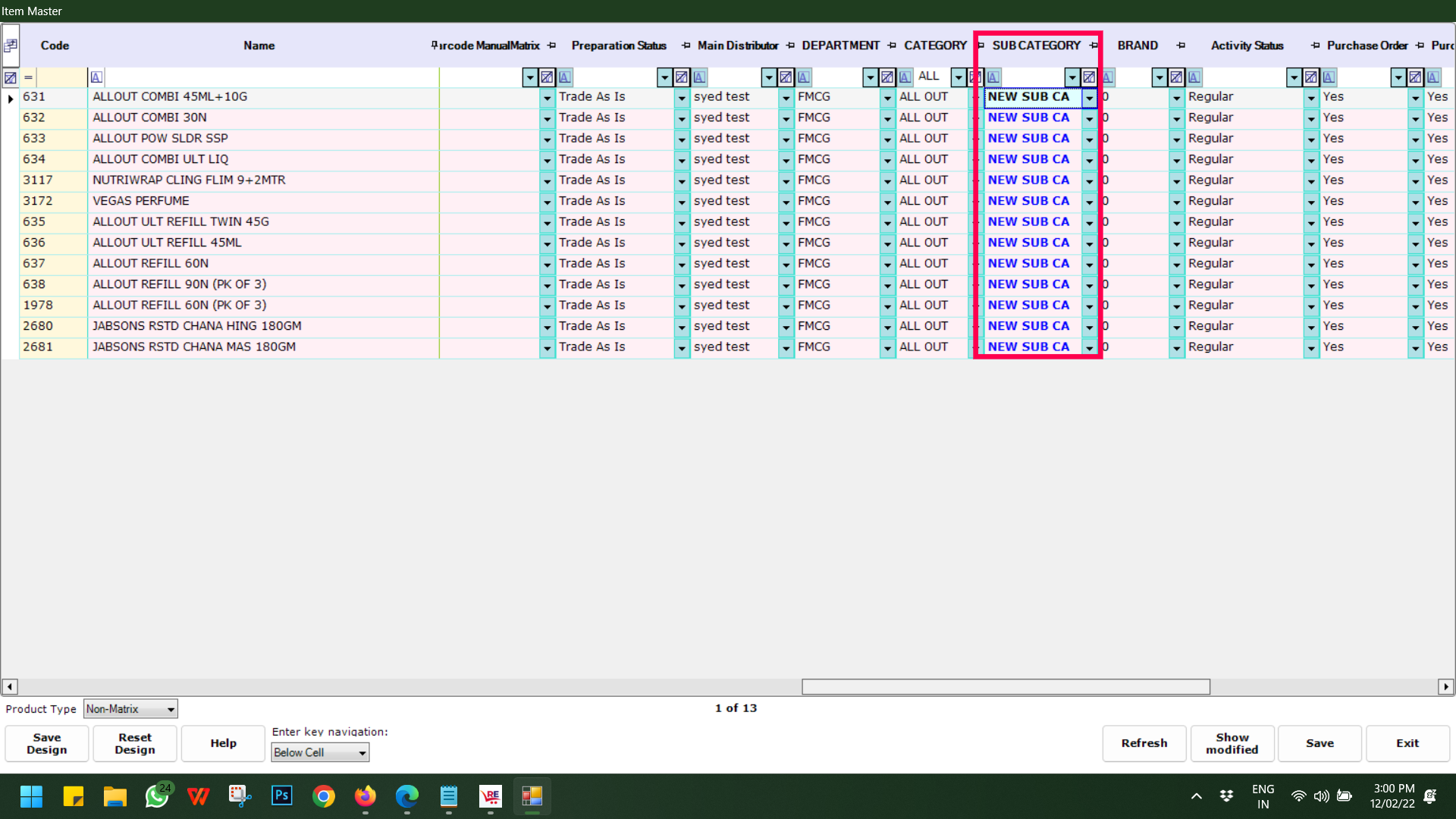Click the Name column filter operator icon
The height and width of the screenshot is (819, 1456).
96,77
